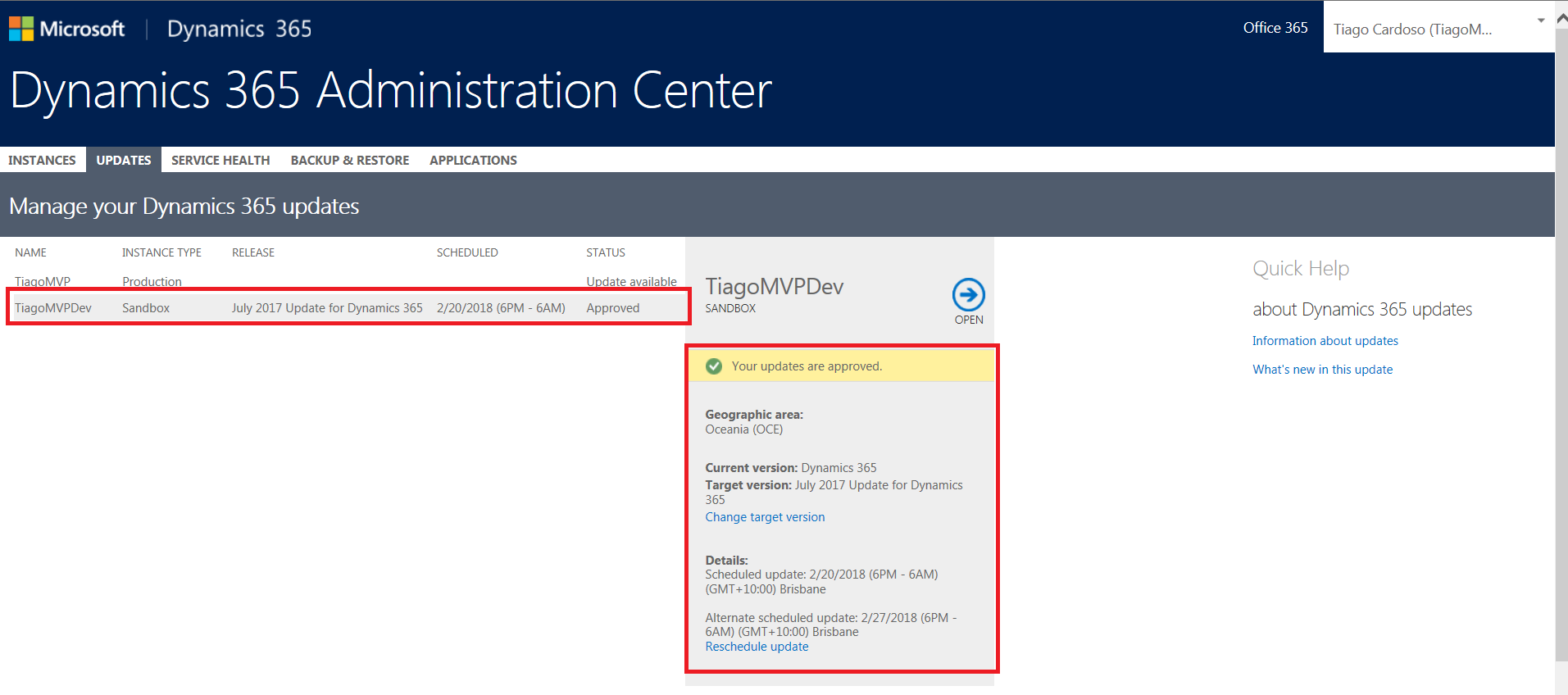Image resolution: width=1568 pixels, height=695 pixels.
Task: Select the TiagoMVPDev sandbox row
Action: tap(328, 308)
